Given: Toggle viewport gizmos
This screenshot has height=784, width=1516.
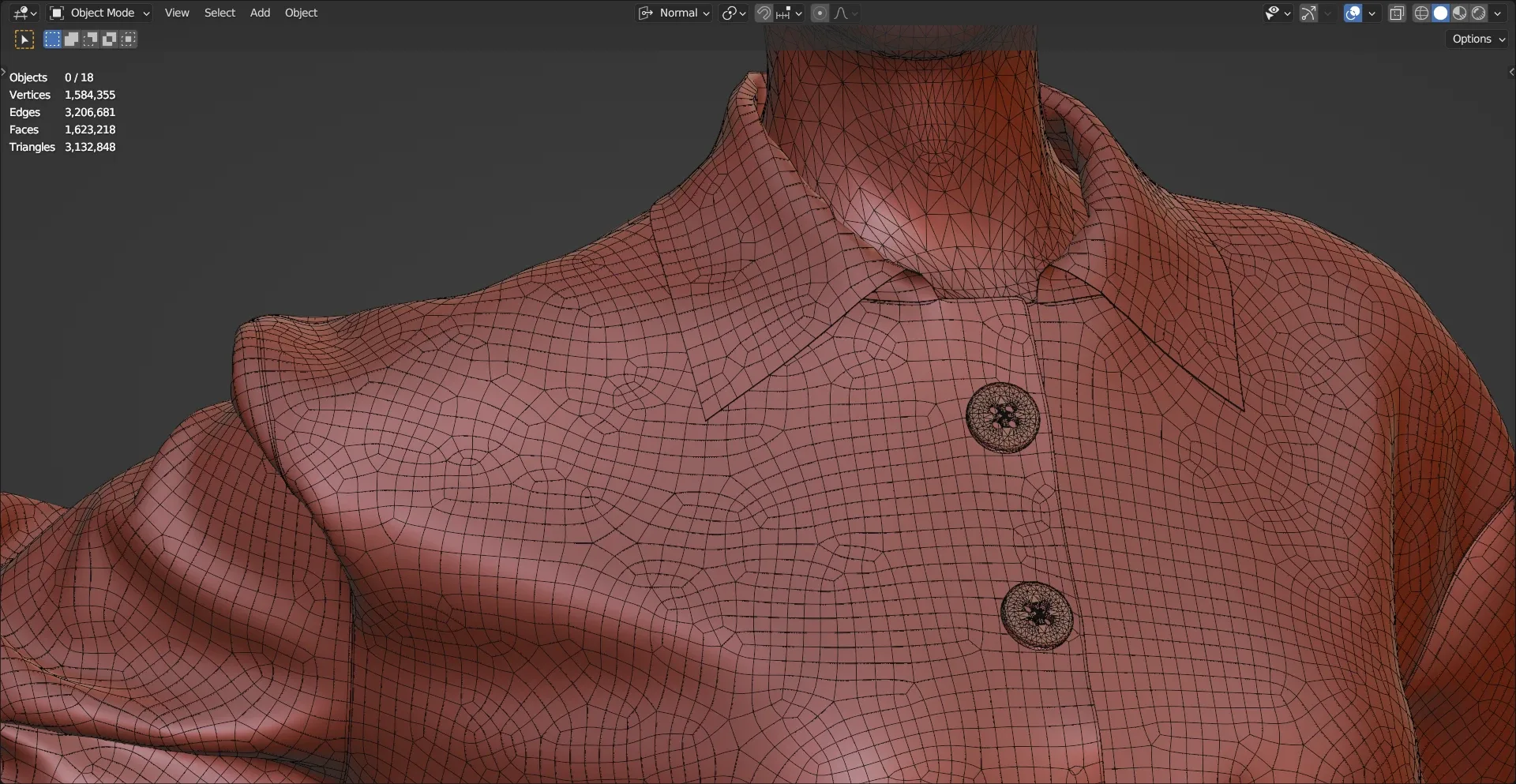Looking at the screenshot, I should click(x=1308, y=13).
